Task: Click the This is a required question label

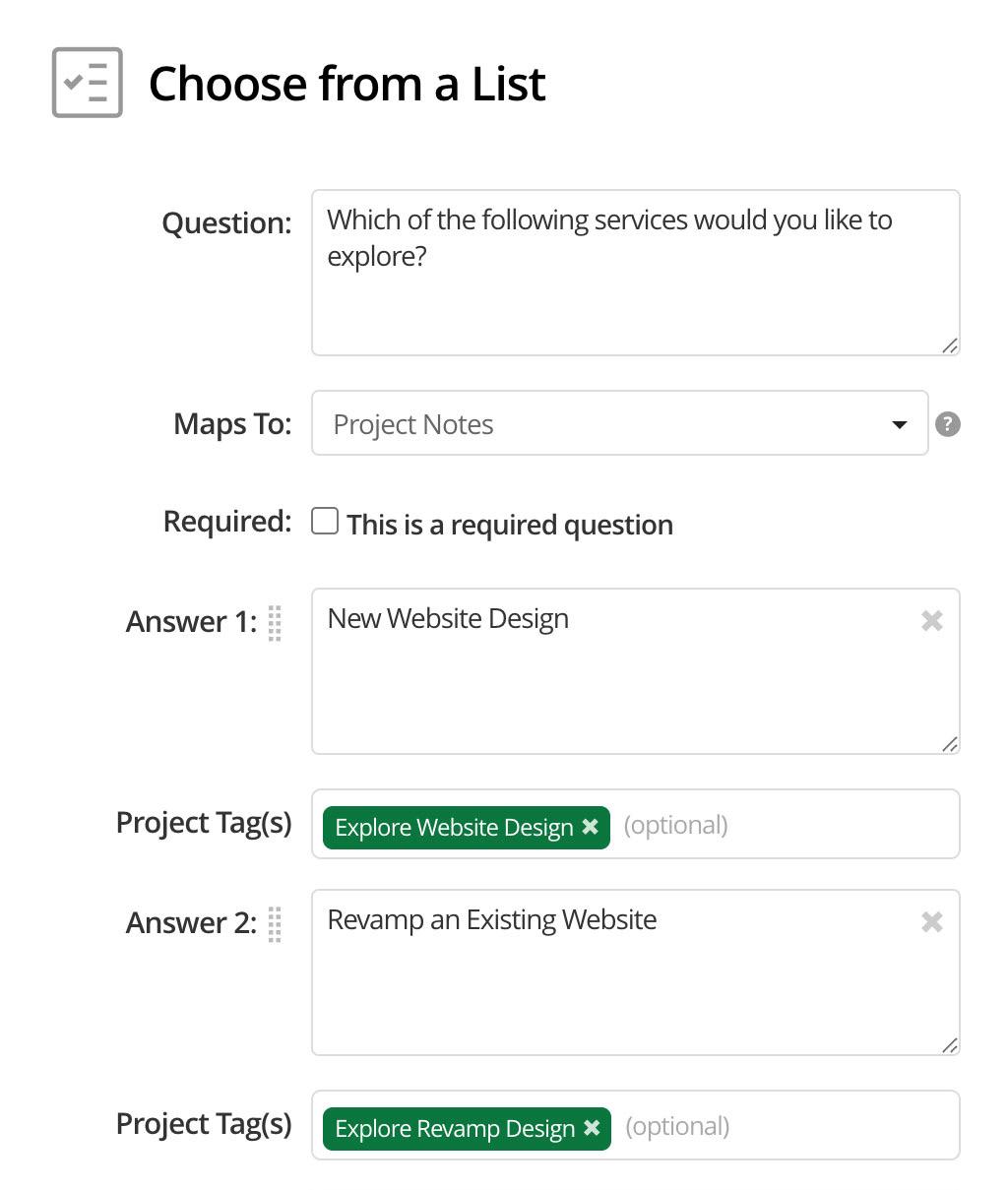Action: tap(510, 525)
